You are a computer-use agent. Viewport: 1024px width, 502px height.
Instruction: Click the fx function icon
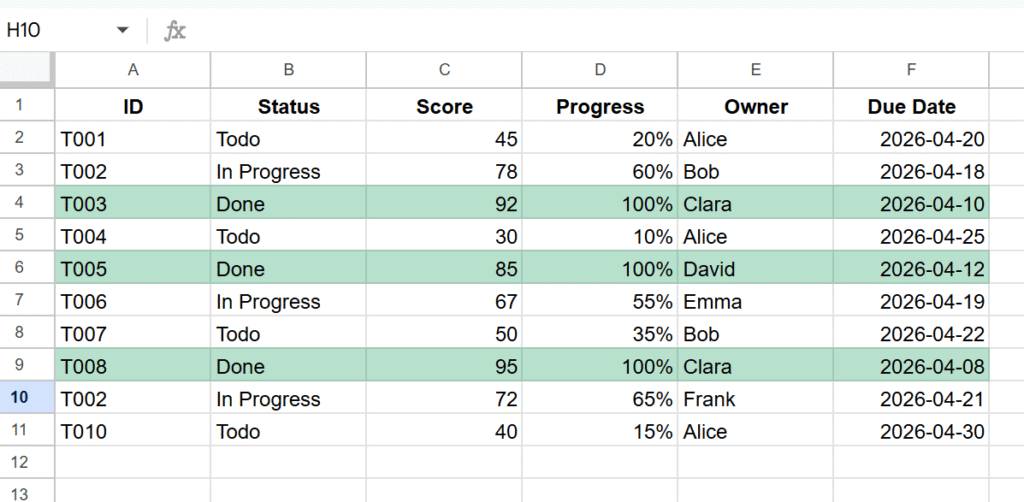click(175, 30)
